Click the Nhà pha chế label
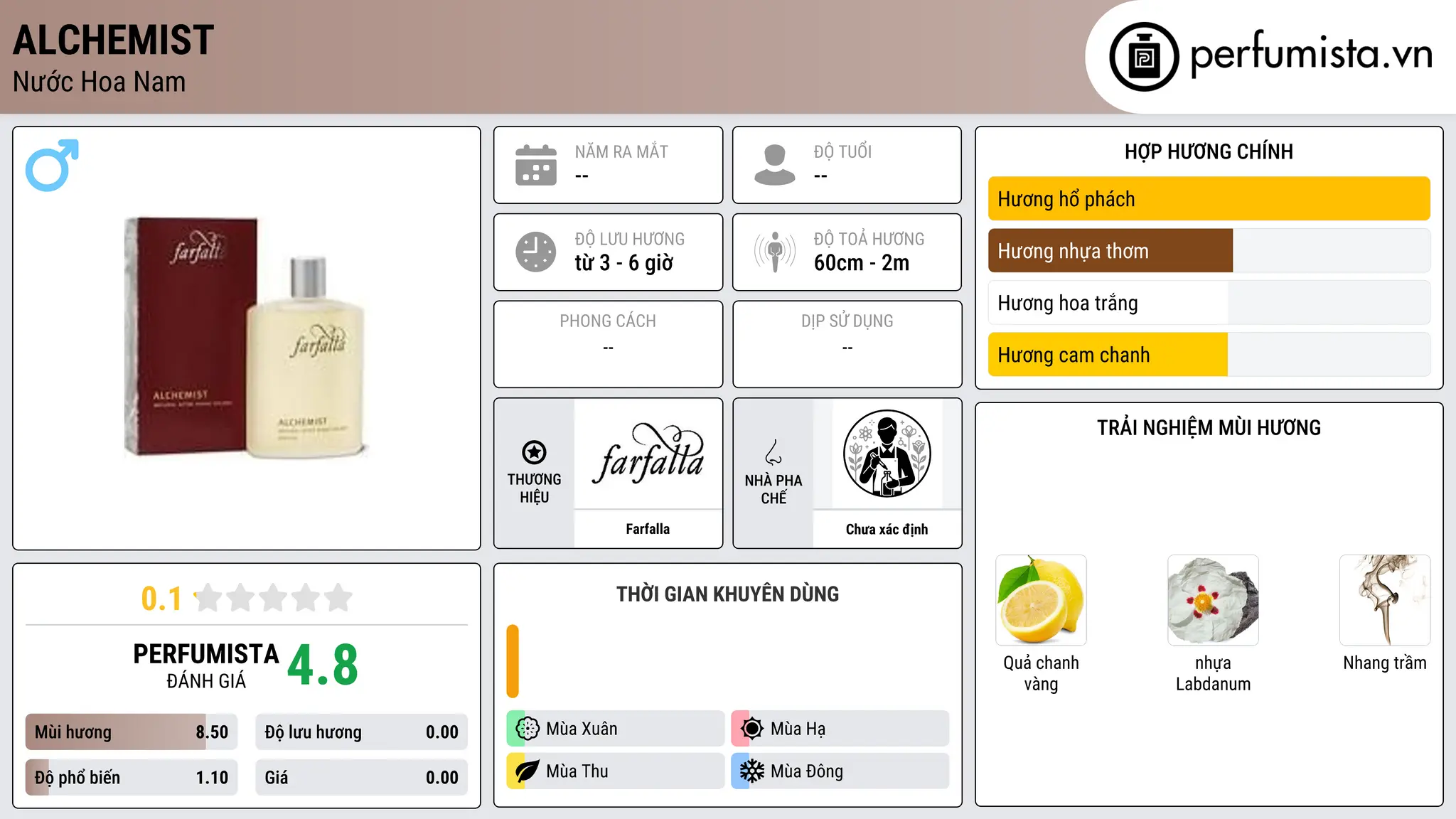Screen dimensions: 1456x819 pyautogui.click(x=773, y=489)
